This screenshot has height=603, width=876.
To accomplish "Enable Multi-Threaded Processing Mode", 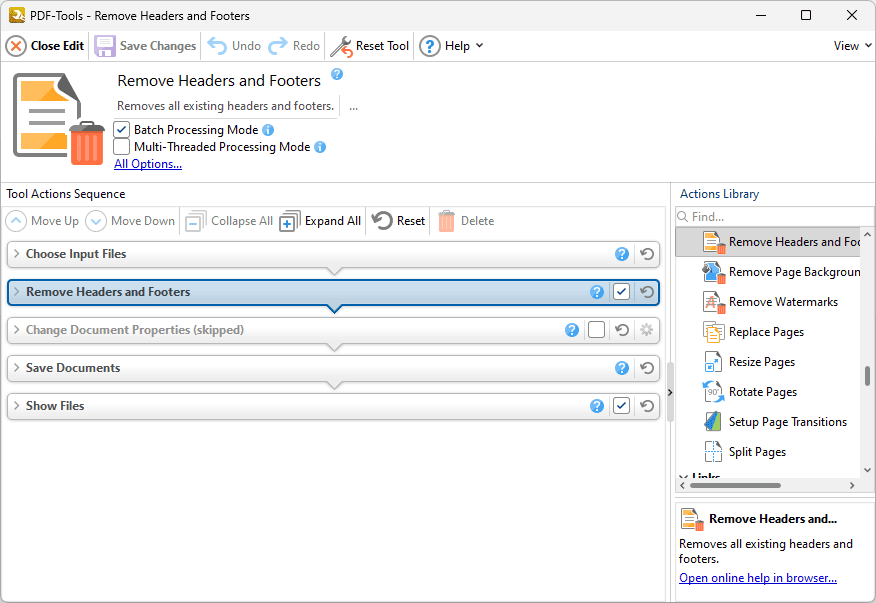I will [x=121, y=147].
